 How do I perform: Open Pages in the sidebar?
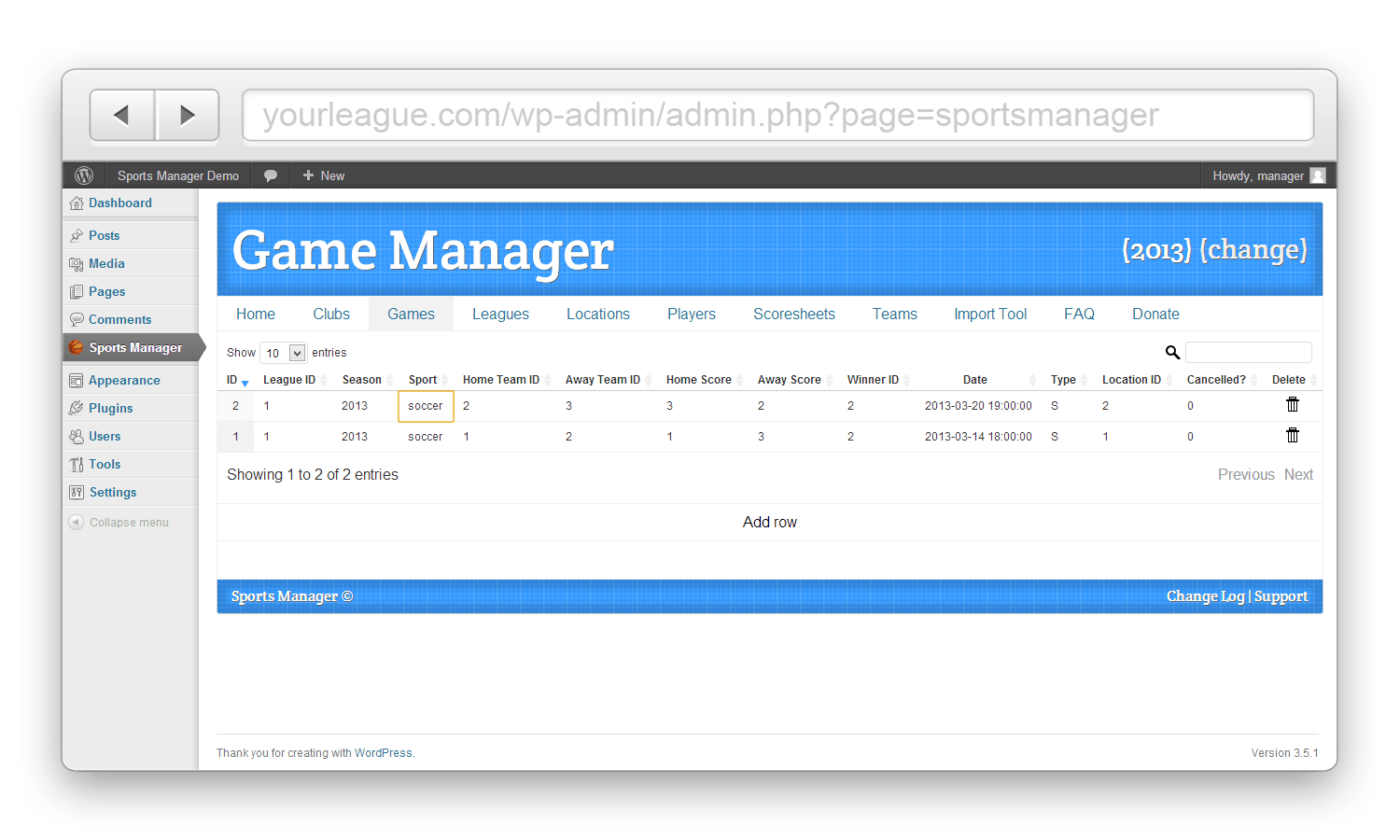106,291
